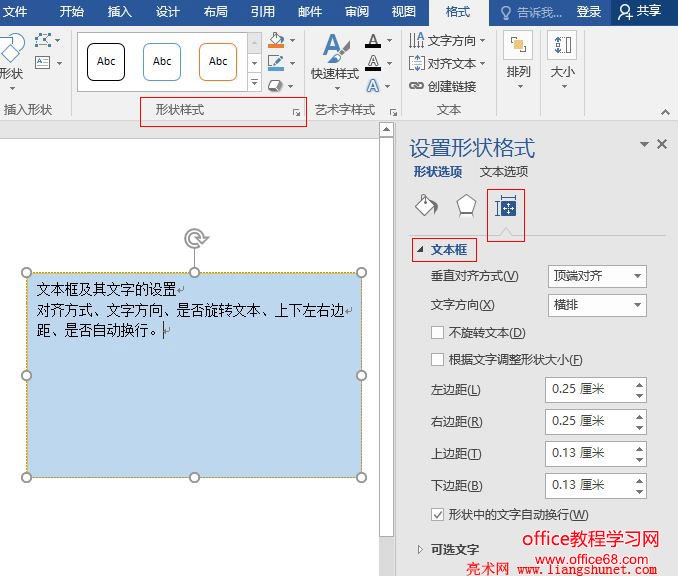Select the 格式 ribbon tab
678x576 pixels.
(x=458, y=12)
